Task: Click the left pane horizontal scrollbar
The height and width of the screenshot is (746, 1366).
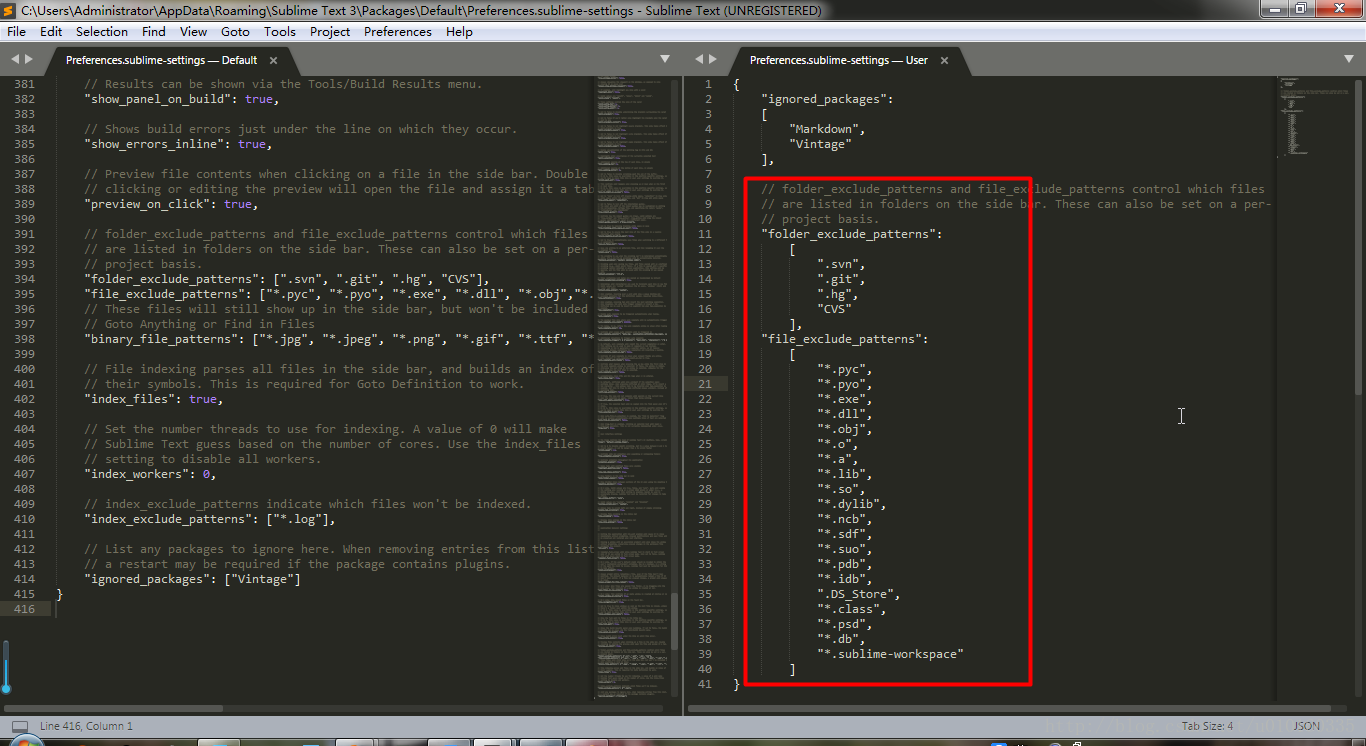Action: pos(115,709)
